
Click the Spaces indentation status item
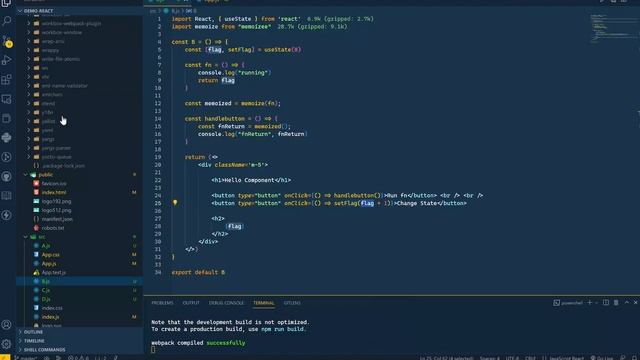click(x=489, y=358)
